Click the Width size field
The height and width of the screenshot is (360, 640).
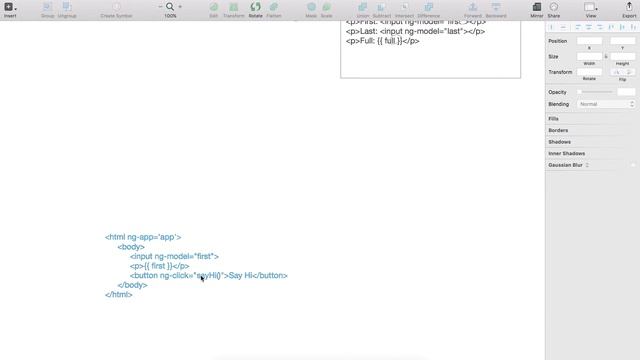589,56
